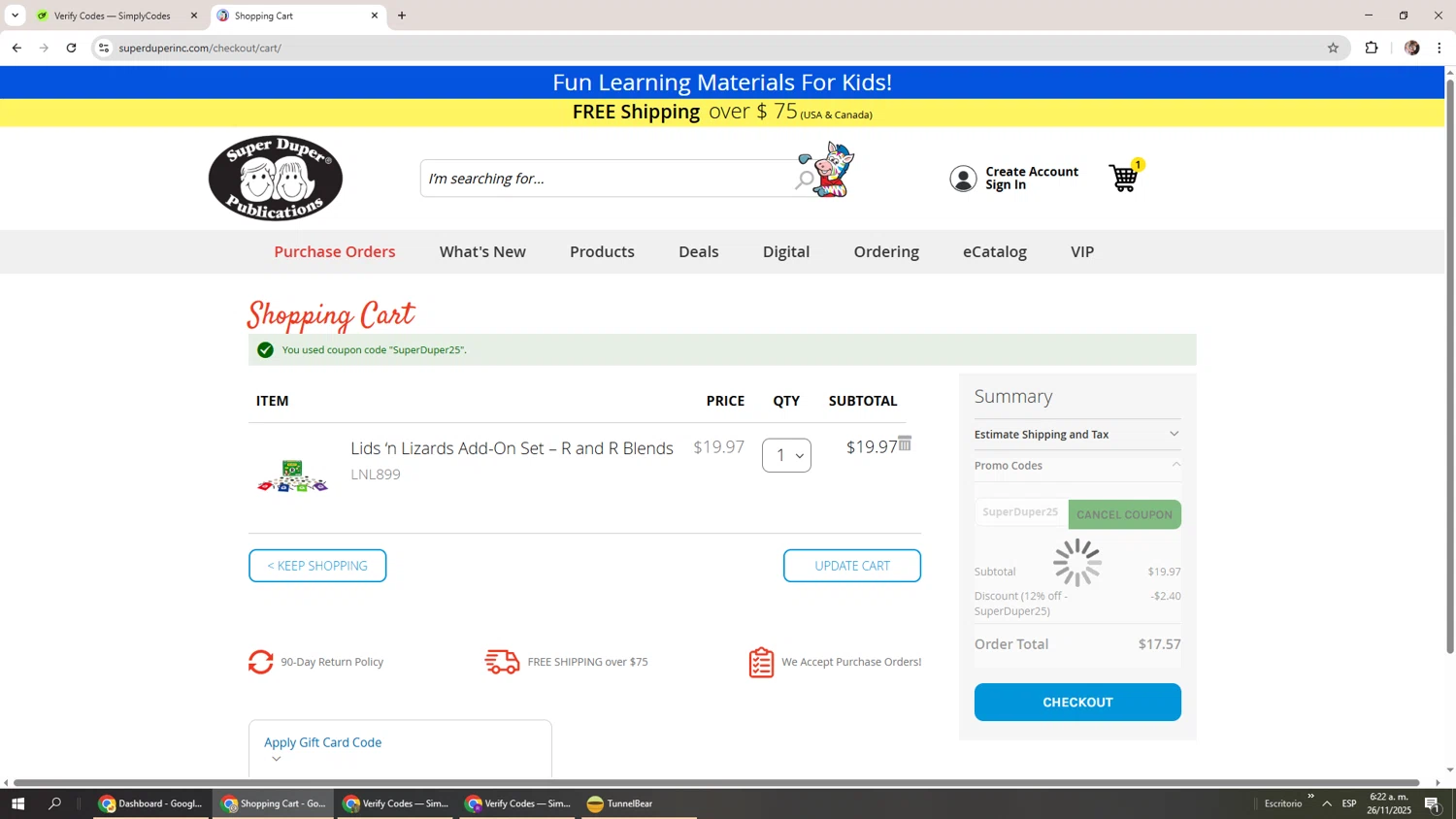Open the Purchase Orders menu
This screenshot has width=1456, height=819.
335,252
